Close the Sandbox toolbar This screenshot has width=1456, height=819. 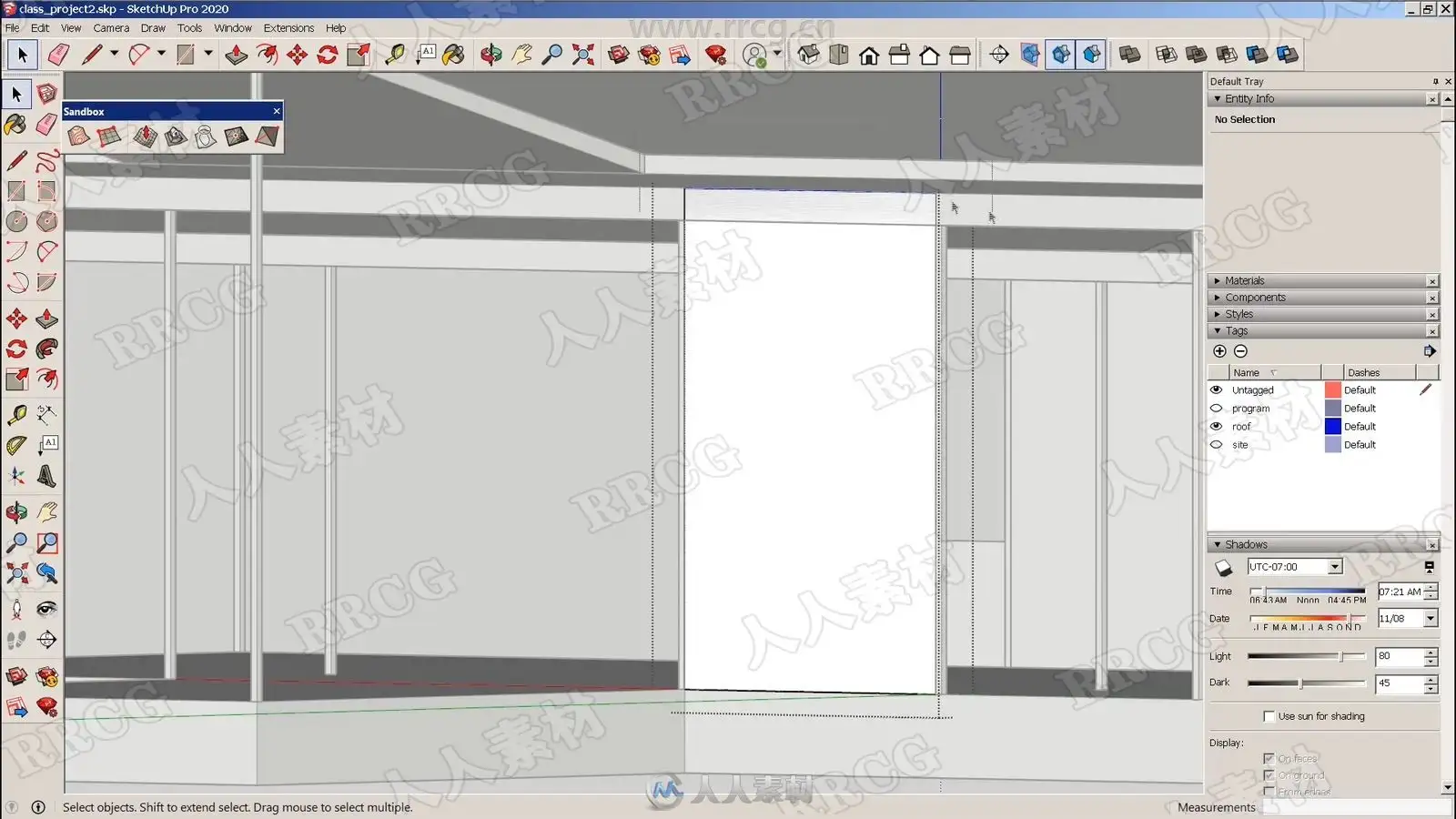277,111
